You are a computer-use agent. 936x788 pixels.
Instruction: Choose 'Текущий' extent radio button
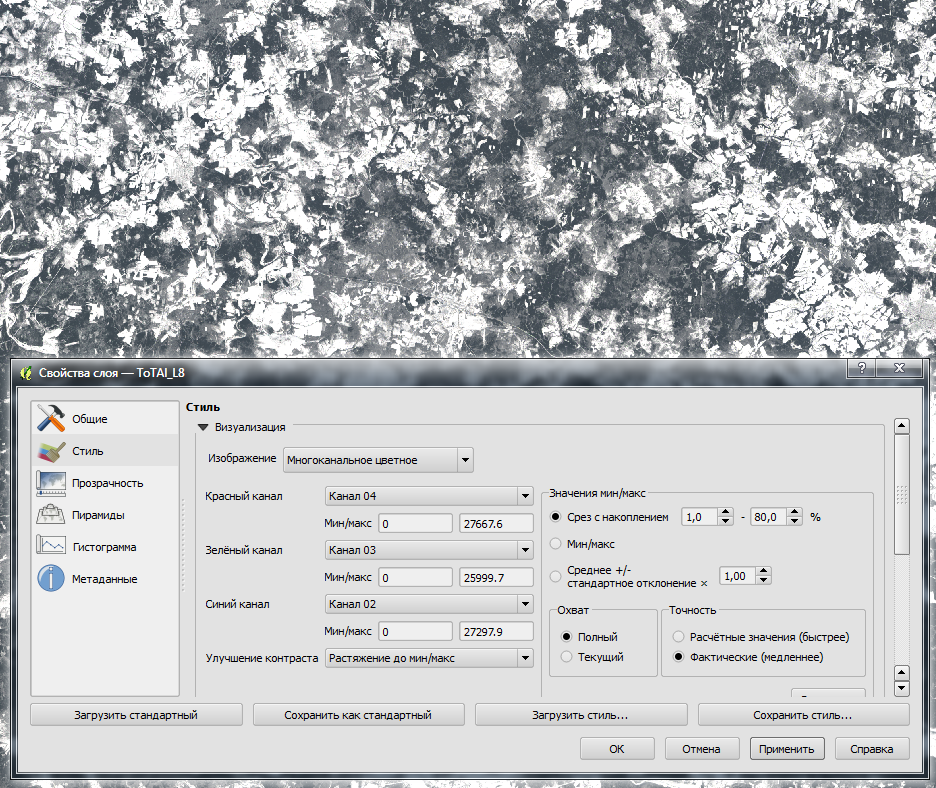click(x=567, y=657)
